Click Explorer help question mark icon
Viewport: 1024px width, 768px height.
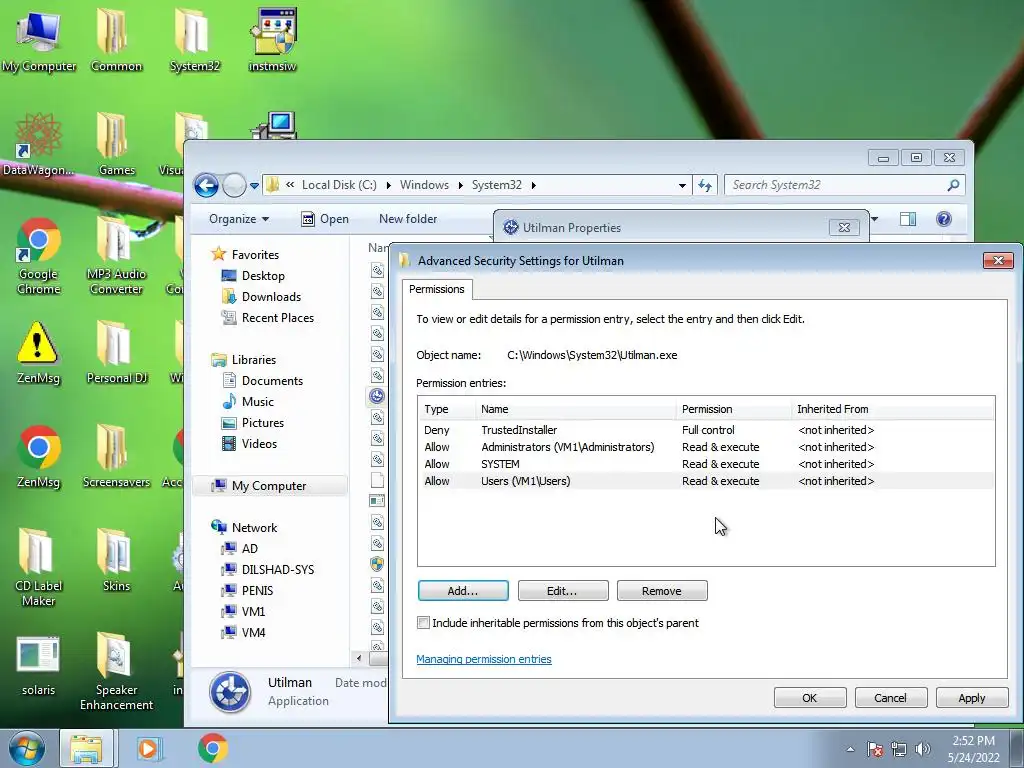click(x=944, y=219)
